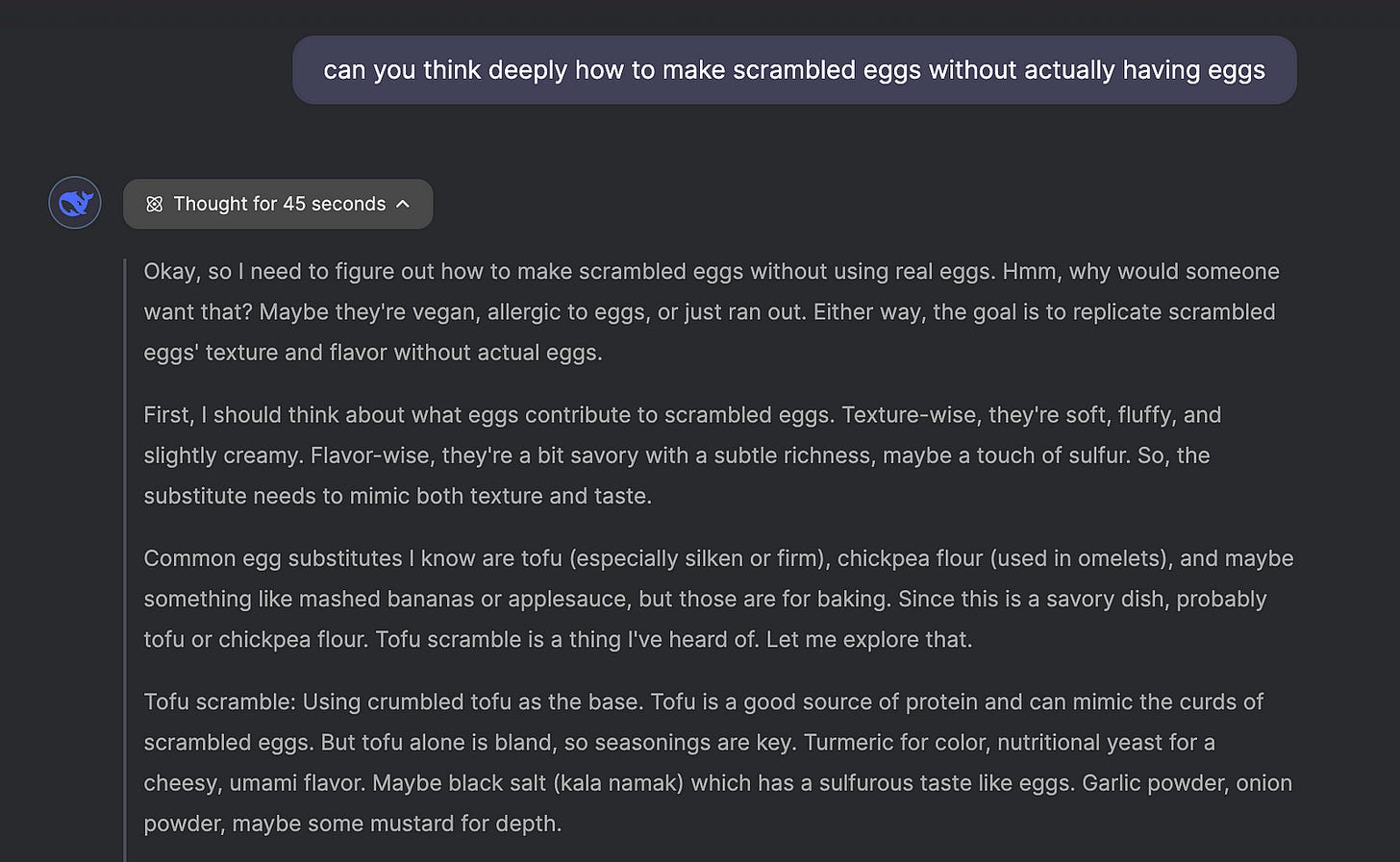
Task: Click the atom thinking icon in Thought pill
Action: tap(154, 204)
